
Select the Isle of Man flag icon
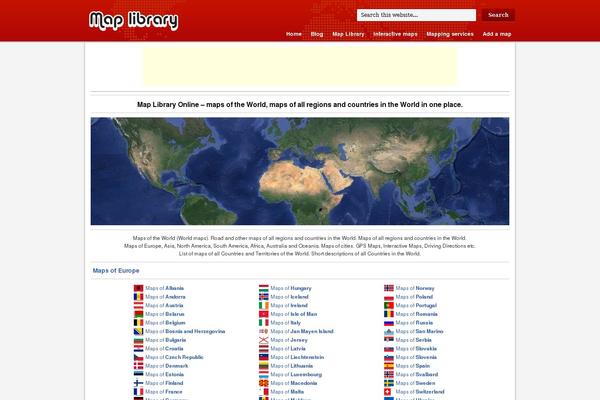264,314
